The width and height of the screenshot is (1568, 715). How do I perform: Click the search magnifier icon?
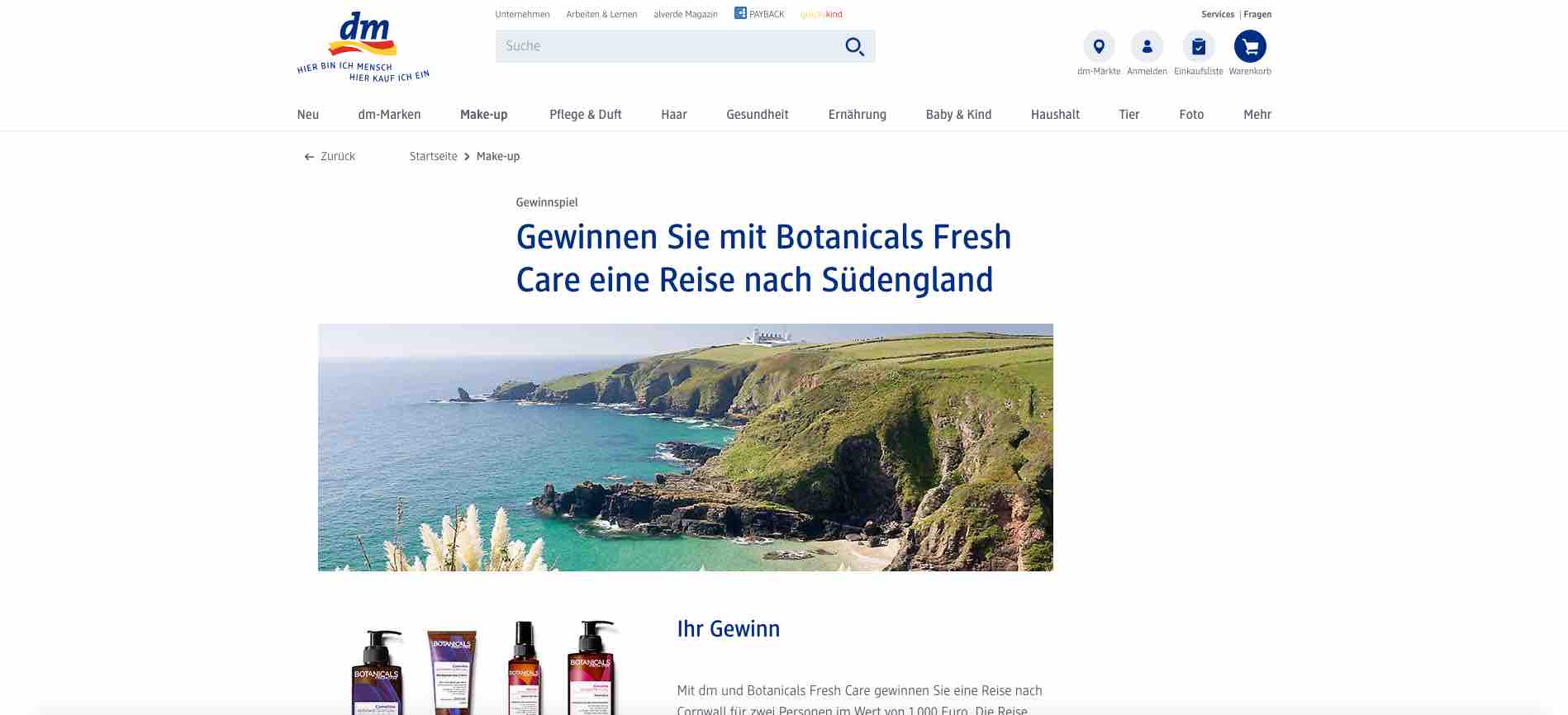click(854, 46)
